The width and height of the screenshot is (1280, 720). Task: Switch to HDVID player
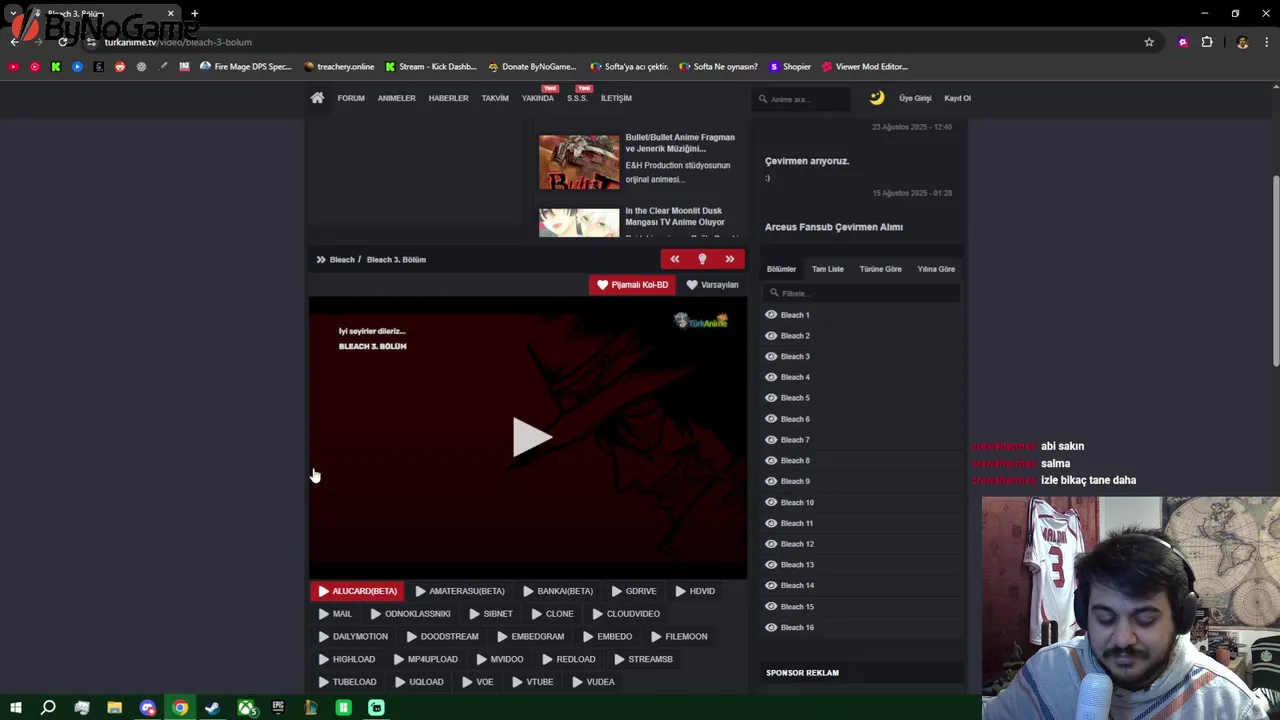695,591
